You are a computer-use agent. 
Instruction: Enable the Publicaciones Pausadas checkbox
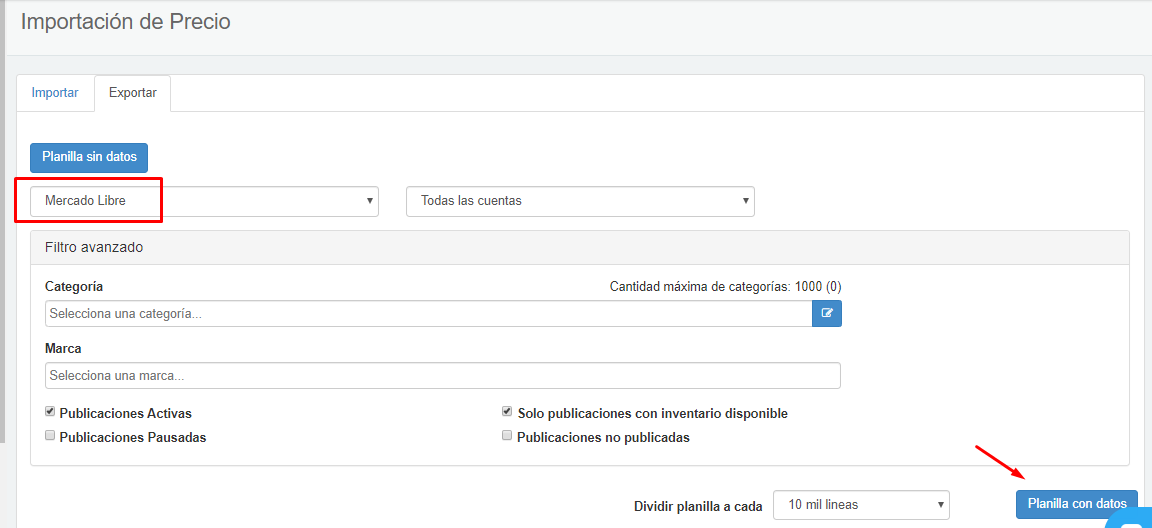click(50, 435)
